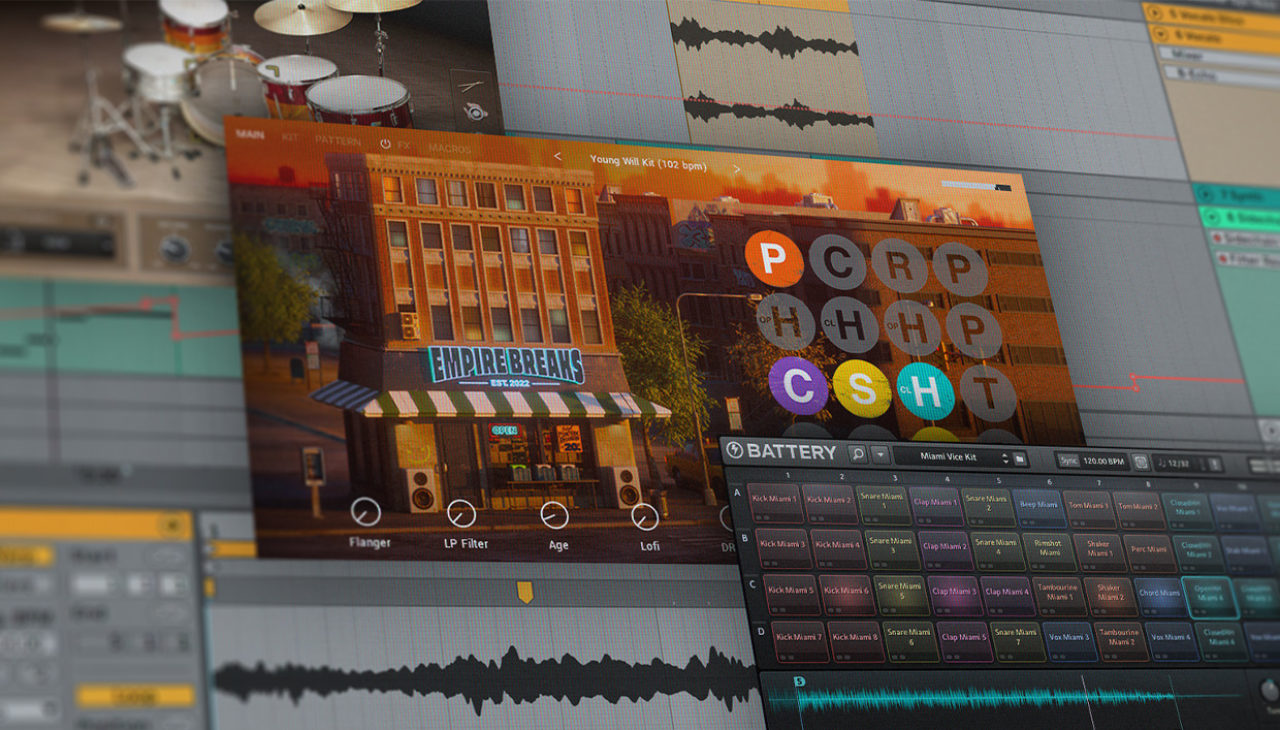Go to next kit with right arrow

click(737, 169)
